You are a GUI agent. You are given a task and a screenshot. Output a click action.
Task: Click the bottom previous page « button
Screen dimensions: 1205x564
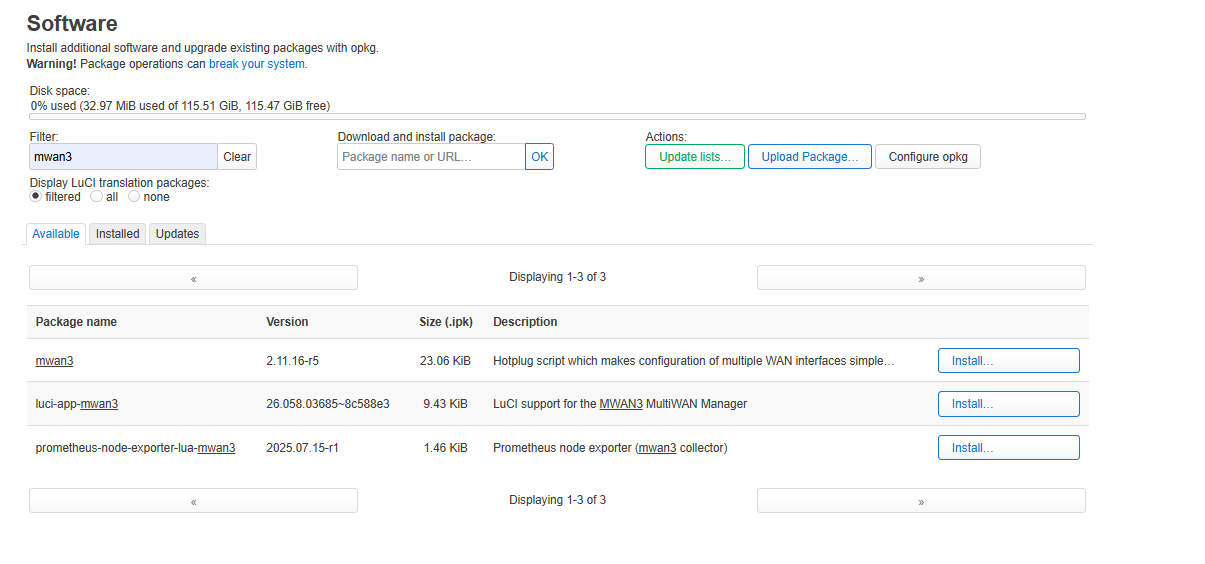193,501
